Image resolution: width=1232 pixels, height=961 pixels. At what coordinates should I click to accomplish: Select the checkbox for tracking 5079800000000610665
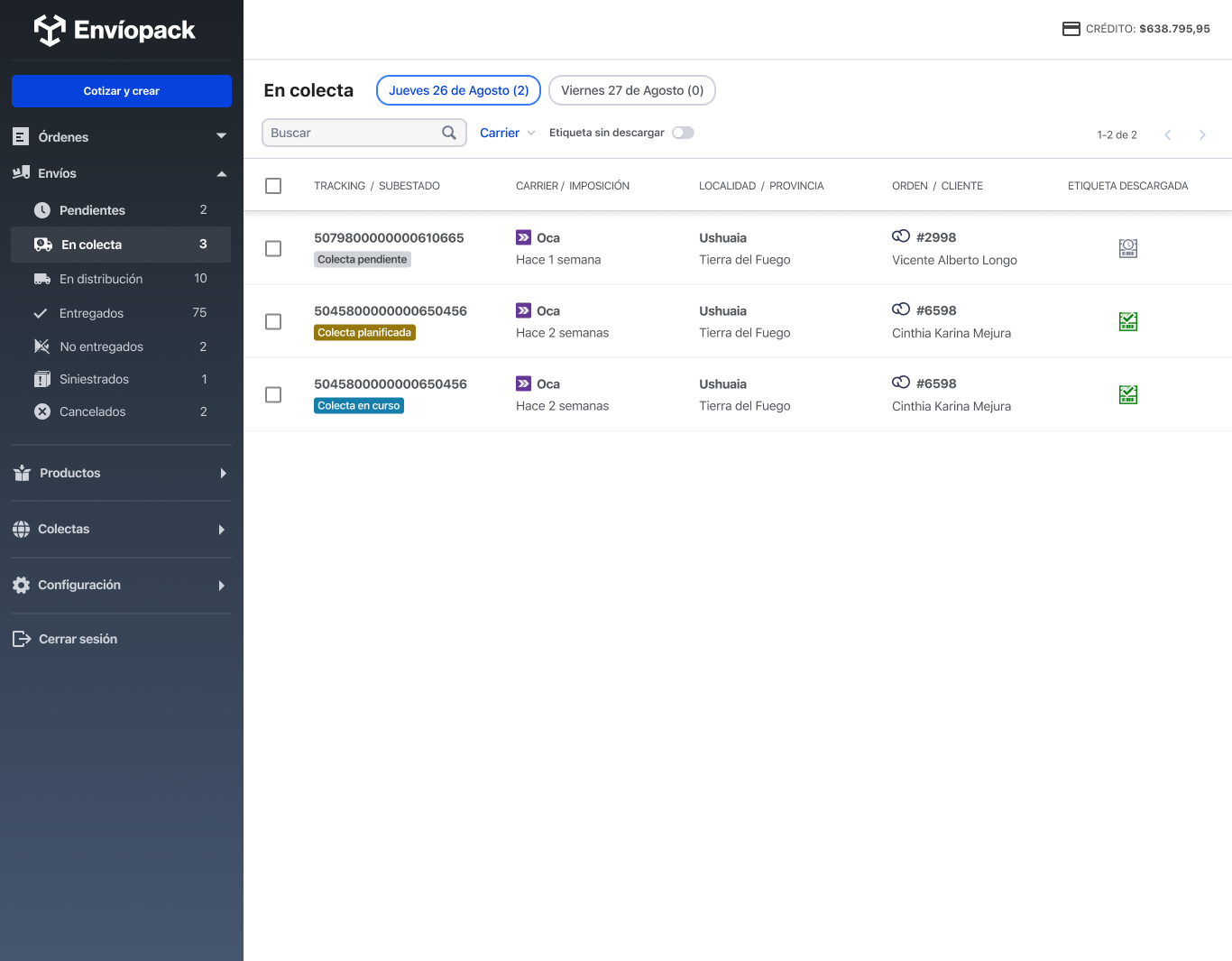[x=273, y=249]
